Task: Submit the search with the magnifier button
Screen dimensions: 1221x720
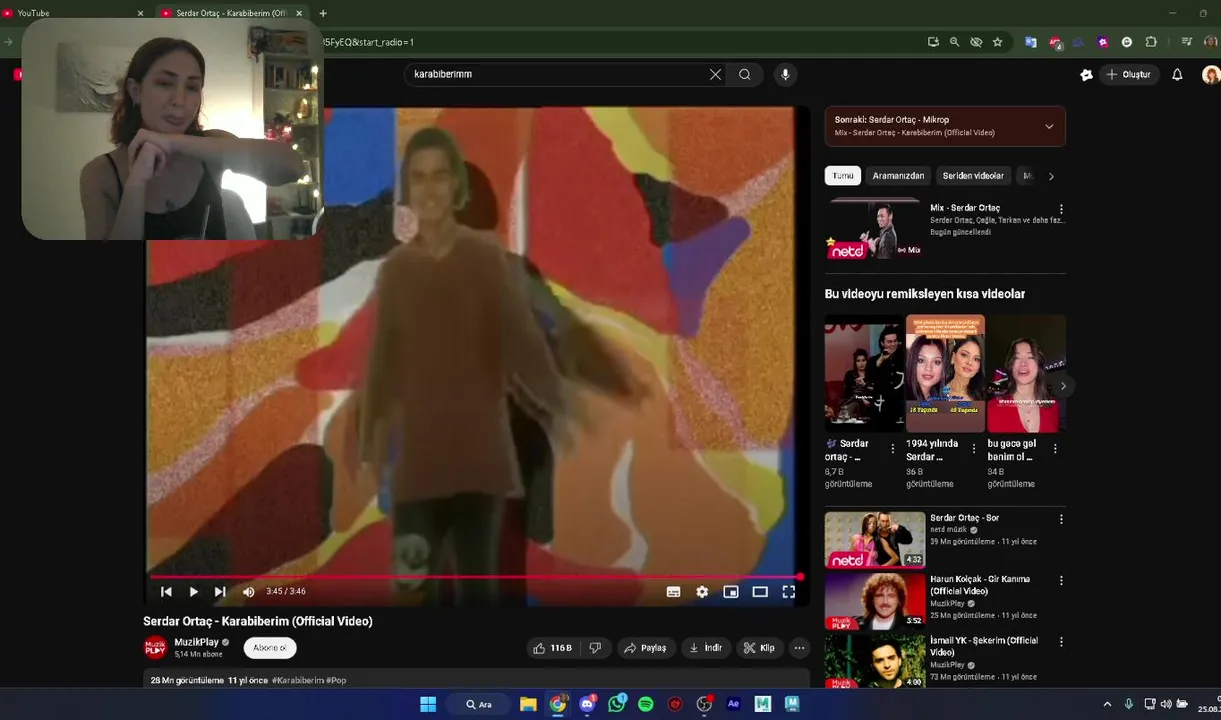Action: [x=745, y=74]
